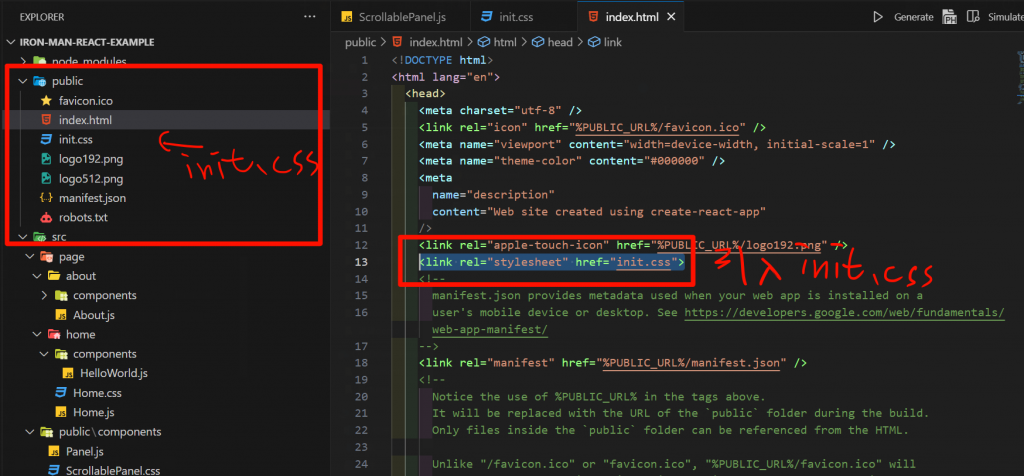Click the HTML5 icon next to index.html in tree
Viewport: 1024px width, 476px height.
click(46, 120)
